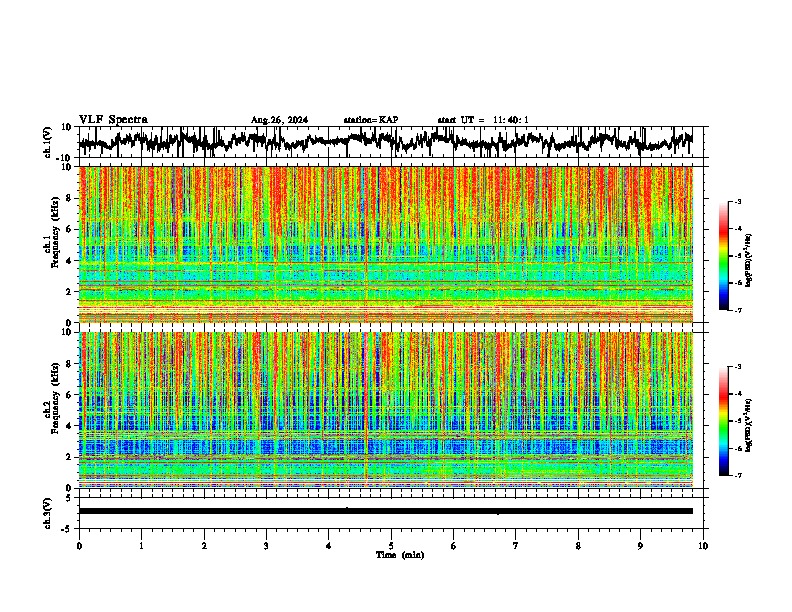
Task: Click the "-3" label on ch.2 colorbar
Action: [738, 367]
